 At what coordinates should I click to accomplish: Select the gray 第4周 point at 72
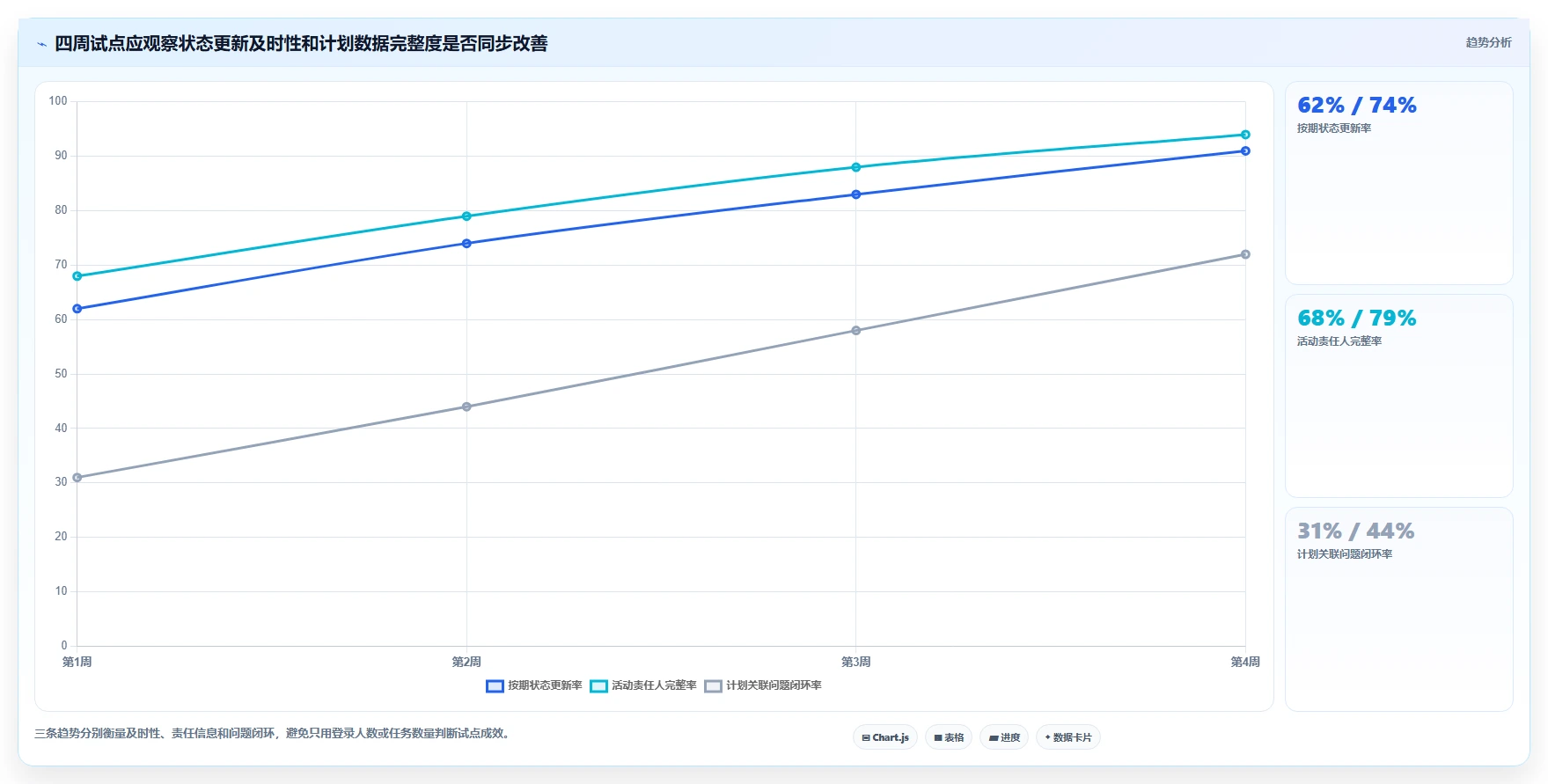tap(1245, 254)
